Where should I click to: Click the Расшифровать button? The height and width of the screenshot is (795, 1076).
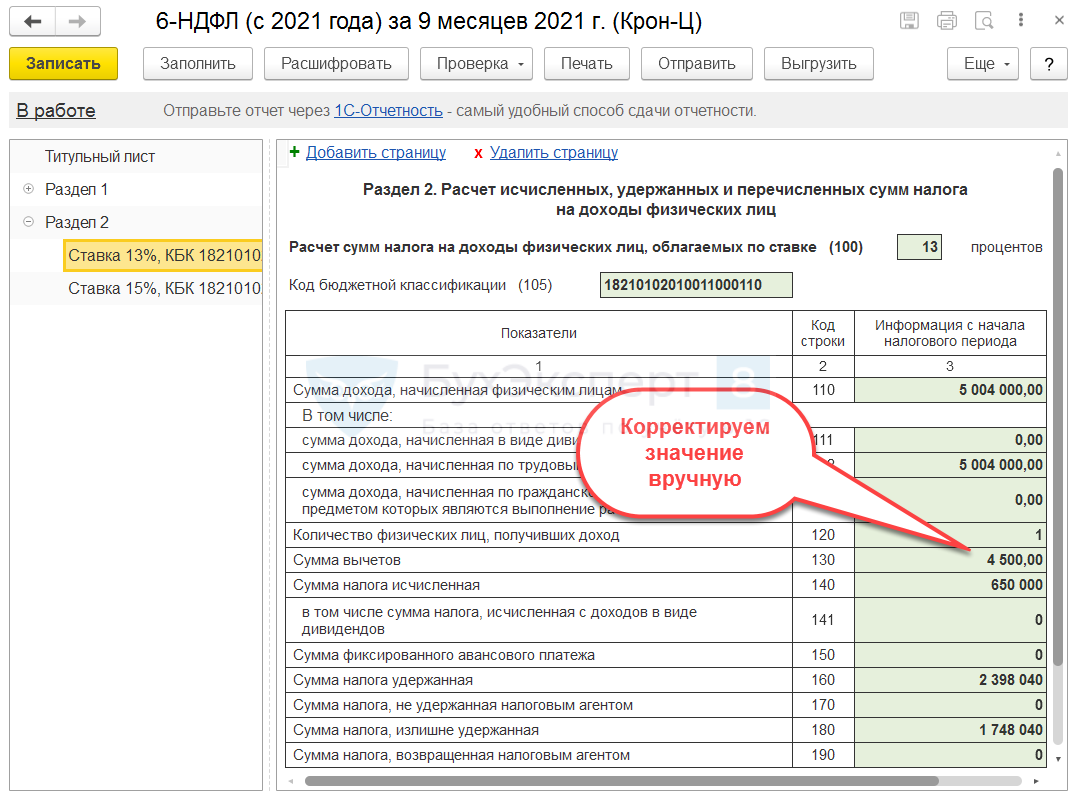point(336,63)
